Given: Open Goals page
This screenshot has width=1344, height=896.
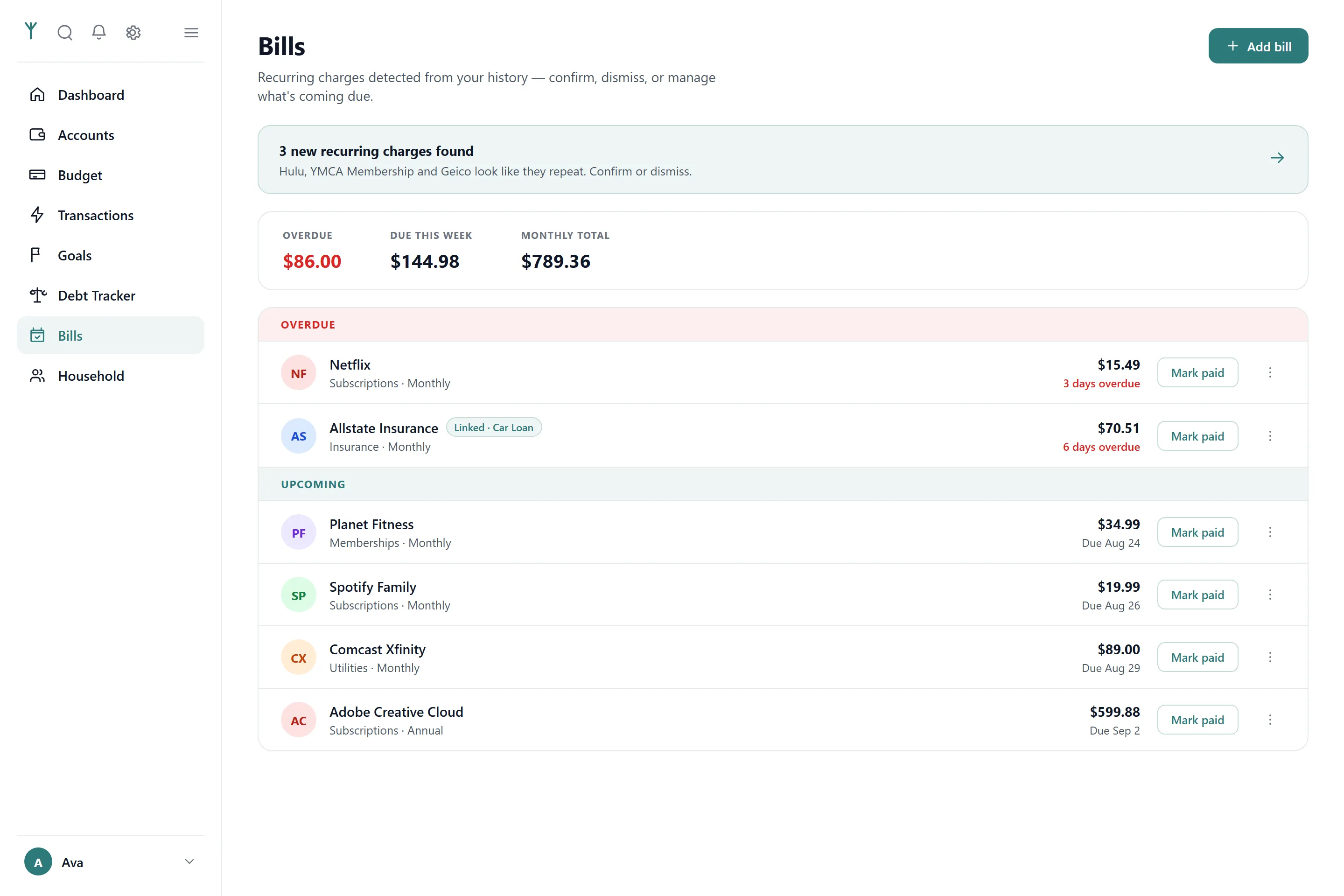Looking at the screenshot, I should tap(110, 255).
